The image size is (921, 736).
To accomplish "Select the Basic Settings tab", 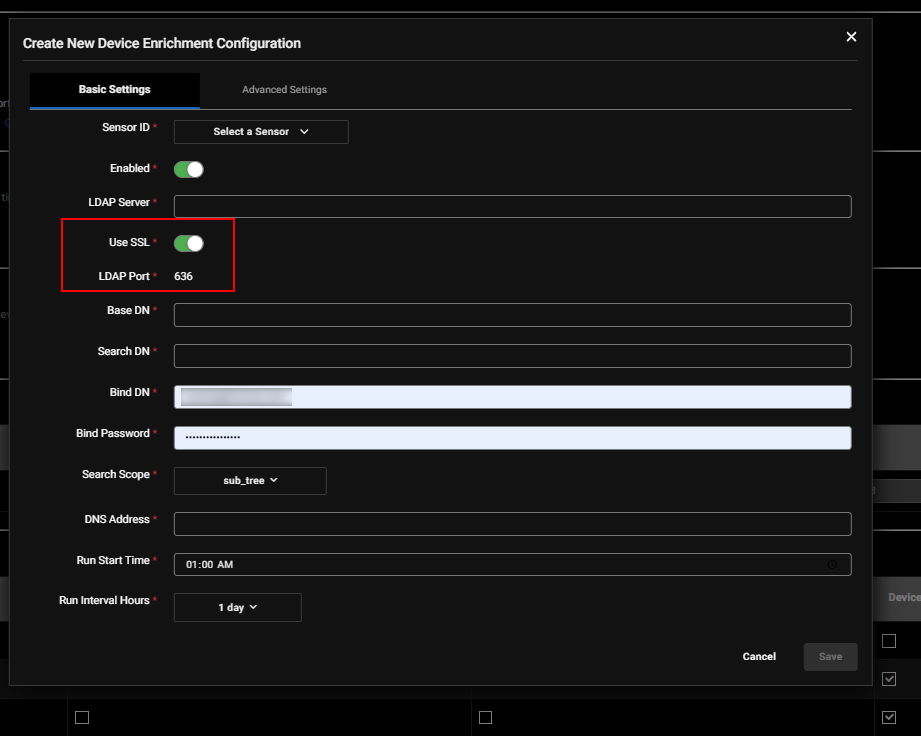I will coord(115,90).
